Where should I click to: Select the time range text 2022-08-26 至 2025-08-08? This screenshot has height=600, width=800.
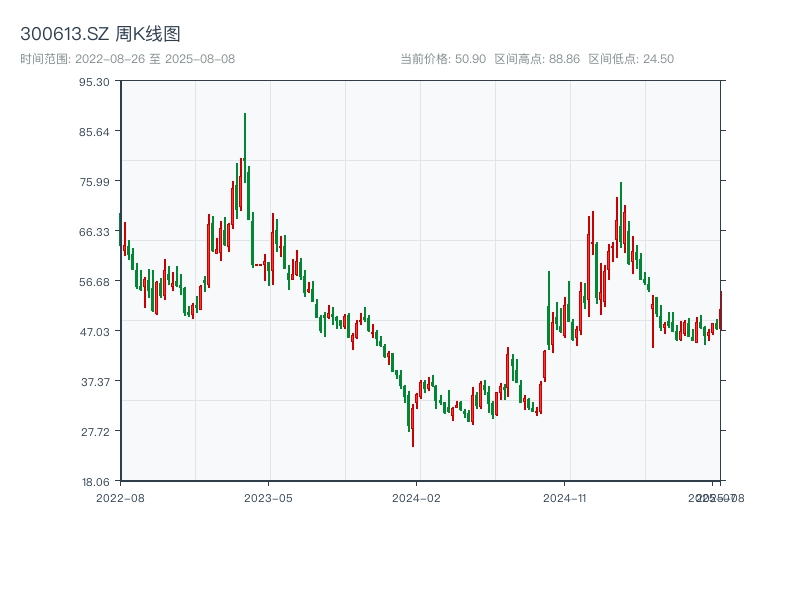tap(155, 59)
